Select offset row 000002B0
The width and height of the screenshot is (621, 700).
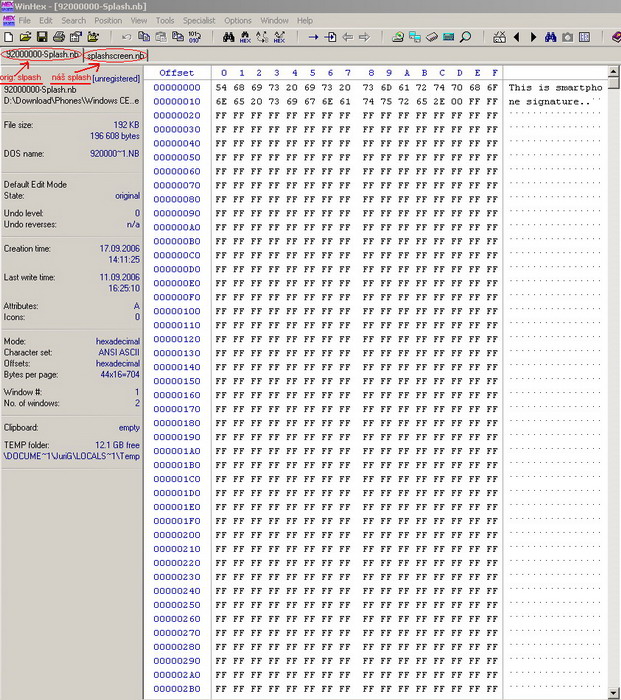(177, 689)
